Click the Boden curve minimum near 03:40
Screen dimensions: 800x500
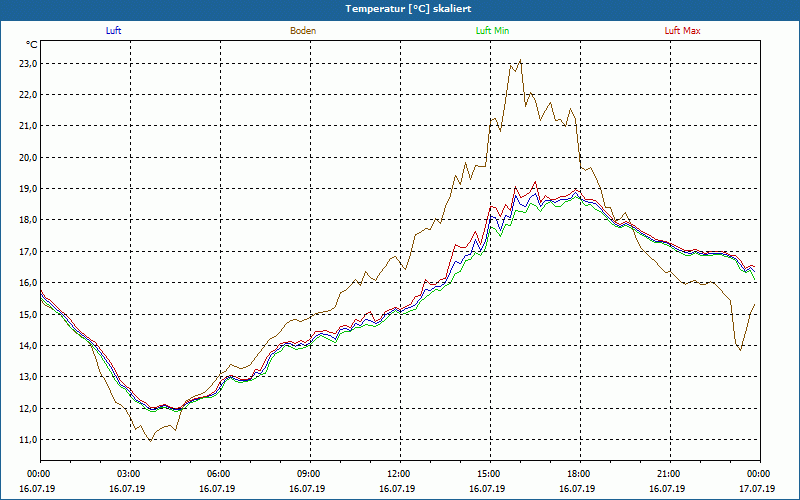[x=150, y=440]
